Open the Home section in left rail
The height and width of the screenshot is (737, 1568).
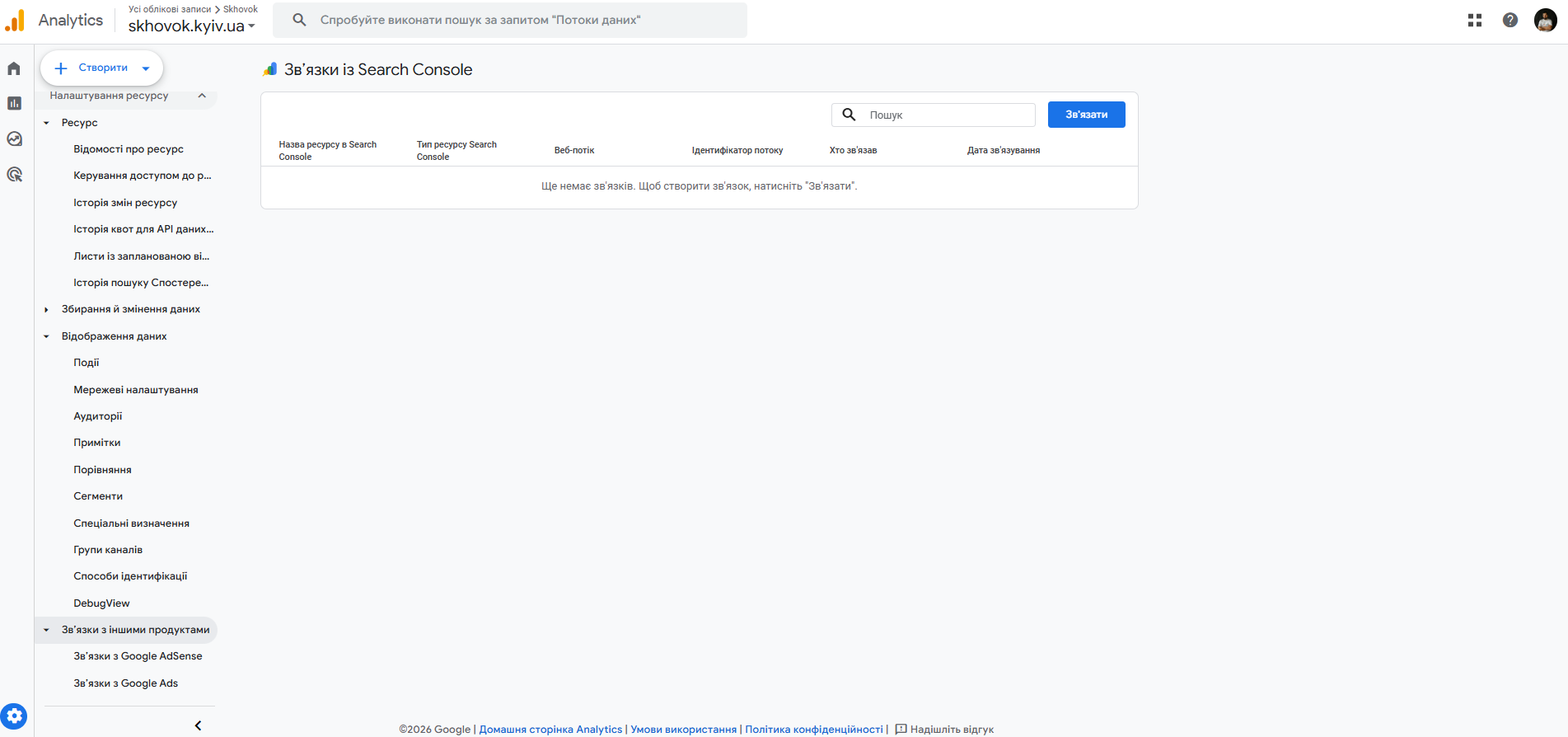[x=14, y=68]
